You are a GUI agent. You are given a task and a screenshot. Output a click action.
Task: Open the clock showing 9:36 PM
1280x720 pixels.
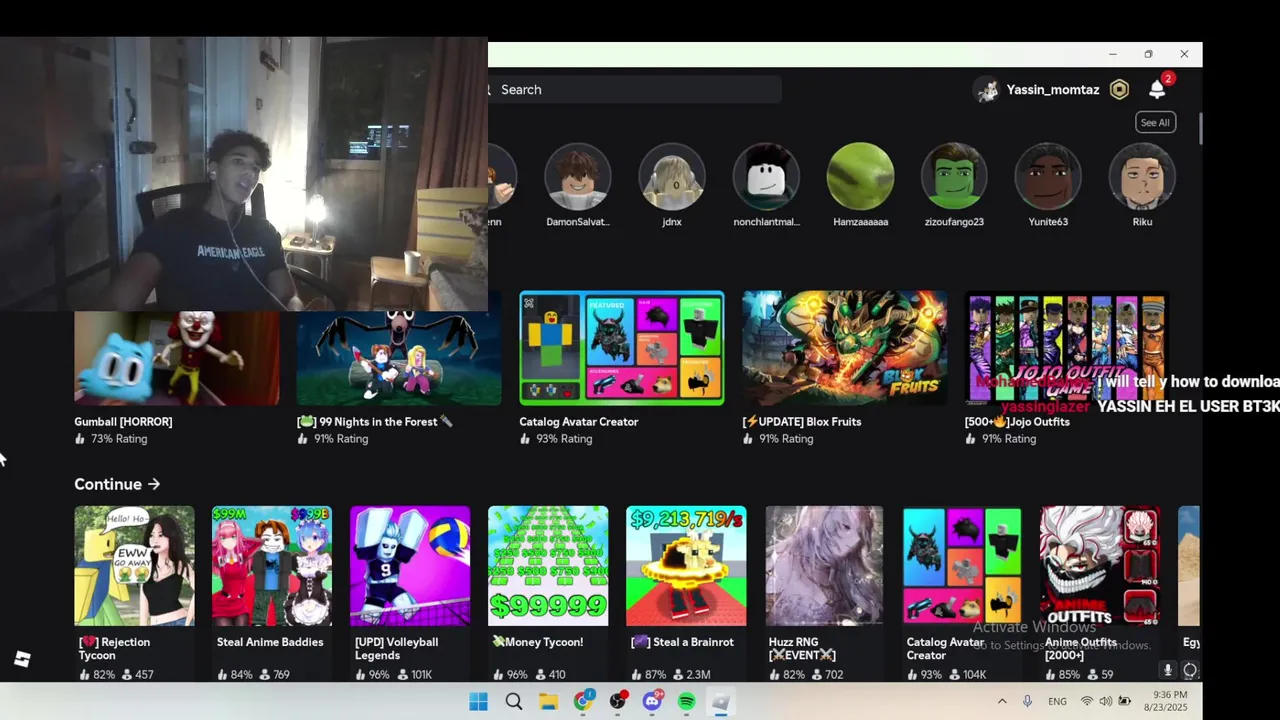tap(1168, 701)
